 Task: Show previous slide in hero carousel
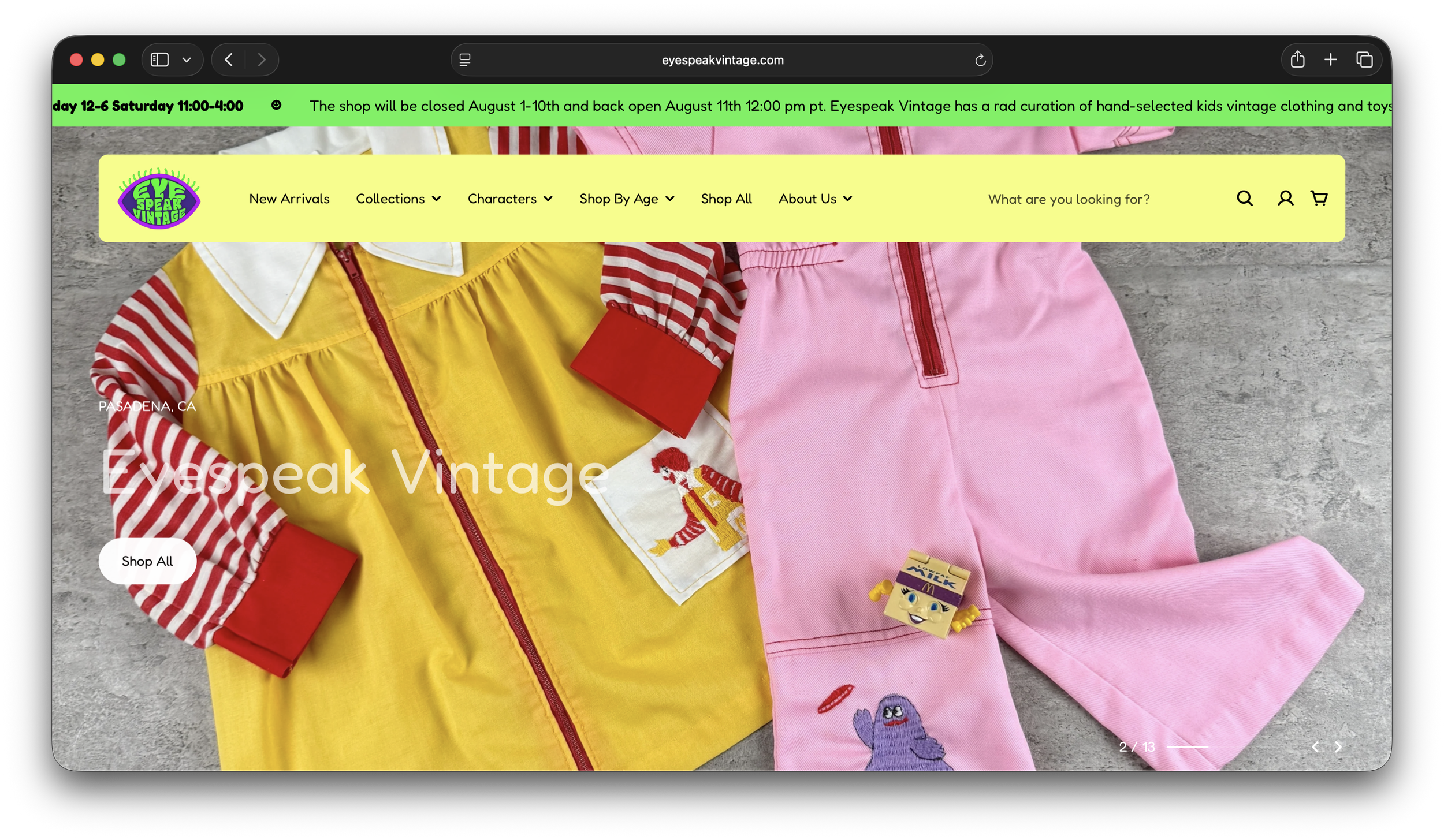click(1315, 747)
